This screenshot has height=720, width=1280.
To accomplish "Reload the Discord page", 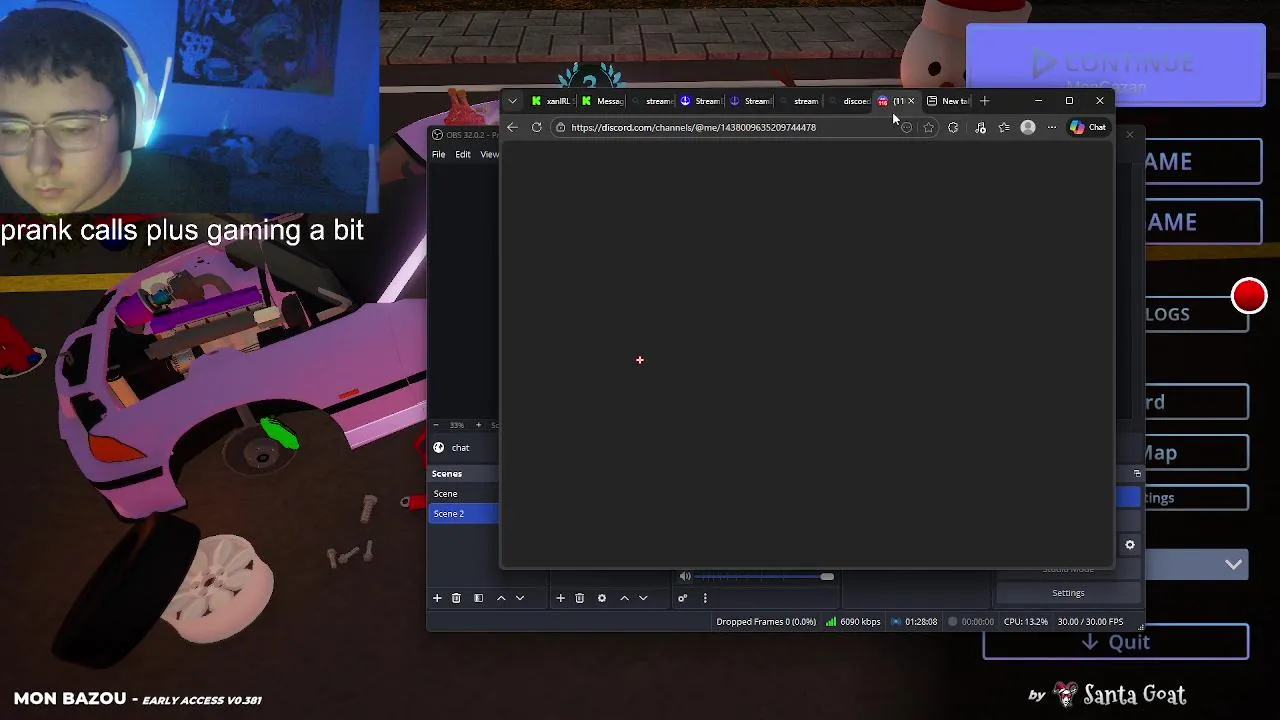I will point(536,127).
